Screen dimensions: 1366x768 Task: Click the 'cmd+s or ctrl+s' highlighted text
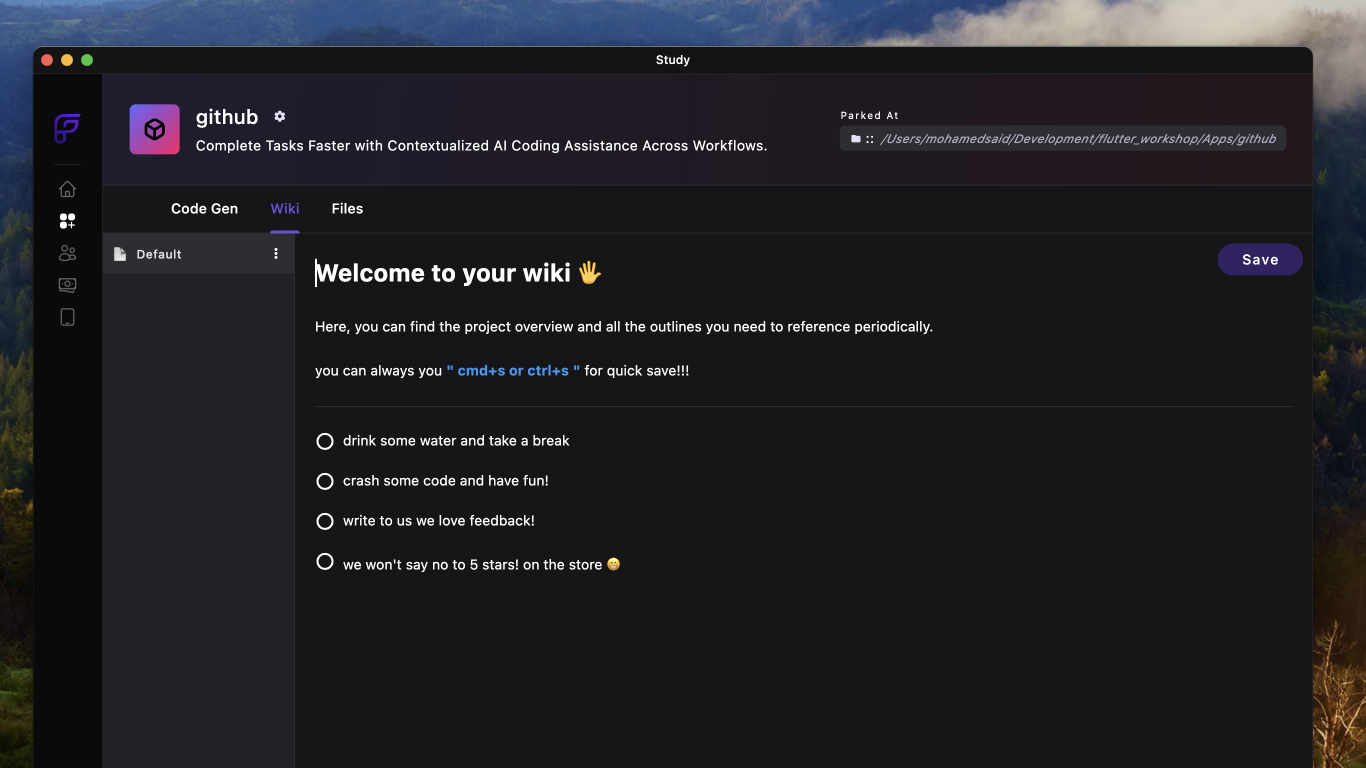[513, 371]
